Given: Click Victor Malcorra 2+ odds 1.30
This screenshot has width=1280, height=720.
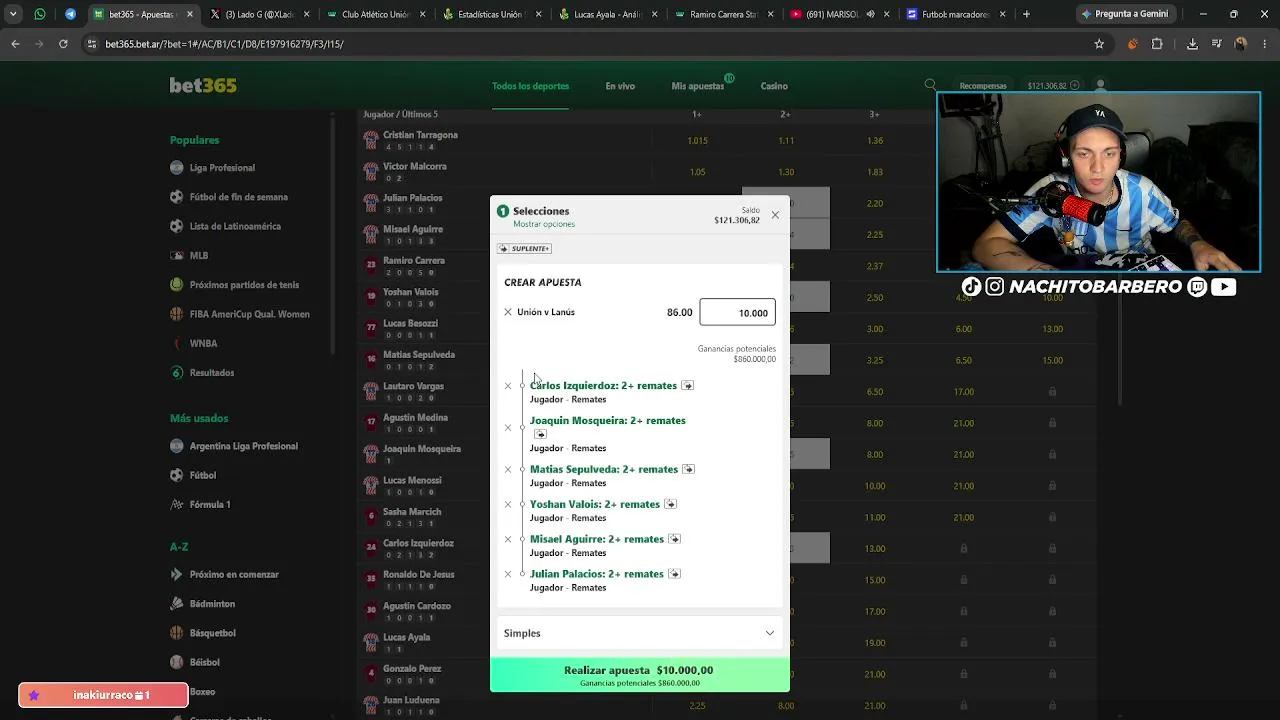Looking at the screenshot, I should (x=786, y=172).
